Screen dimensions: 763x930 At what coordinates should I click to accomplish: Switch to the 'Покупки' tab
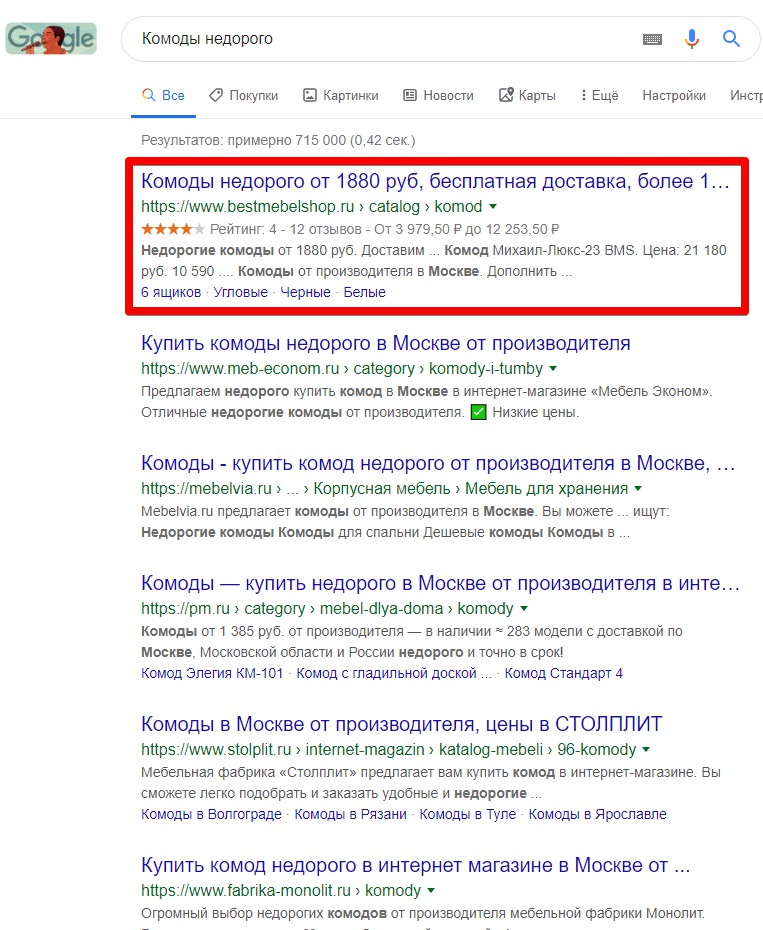[243, 95]
